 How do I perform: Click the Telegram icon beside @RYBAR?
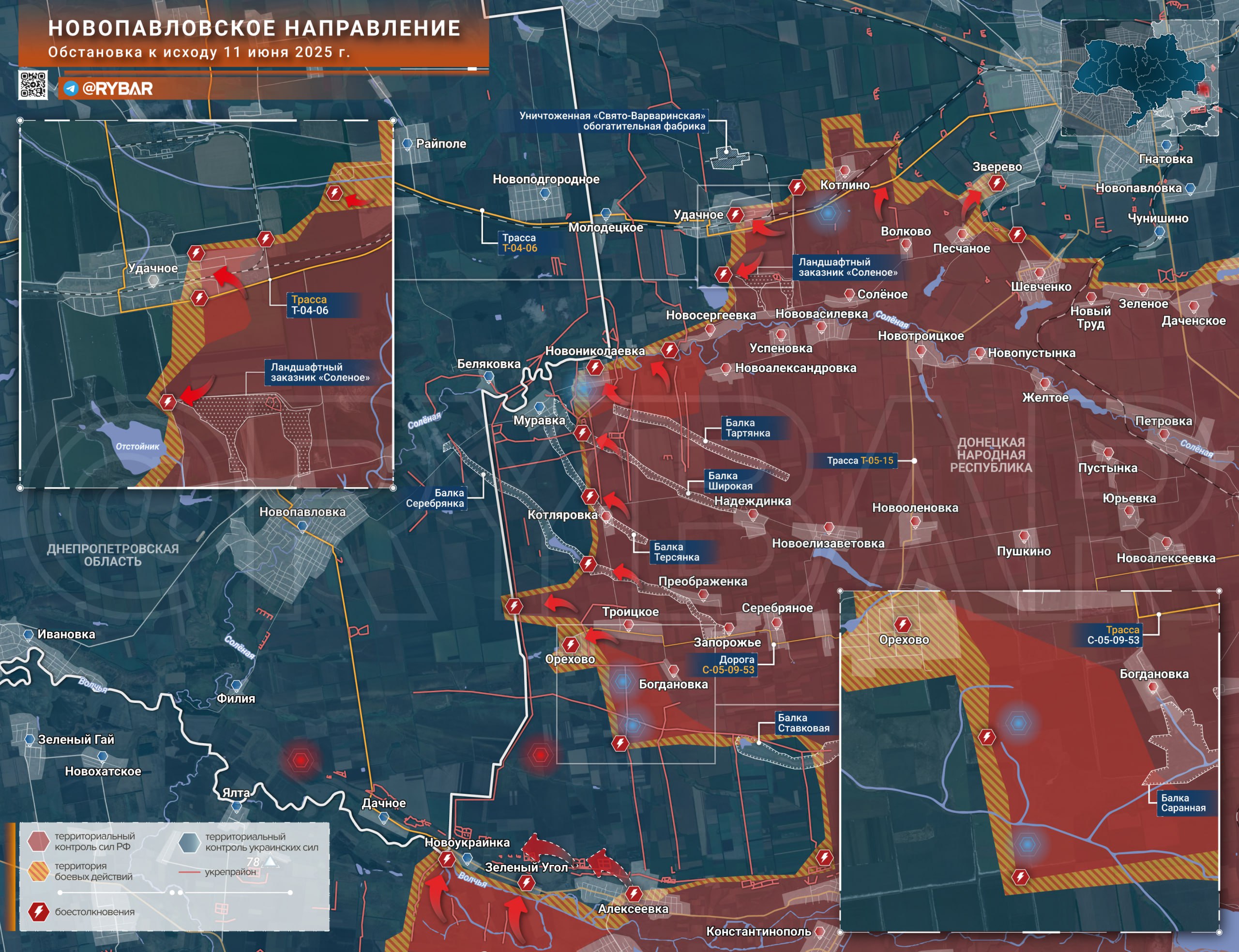point(71,89)
